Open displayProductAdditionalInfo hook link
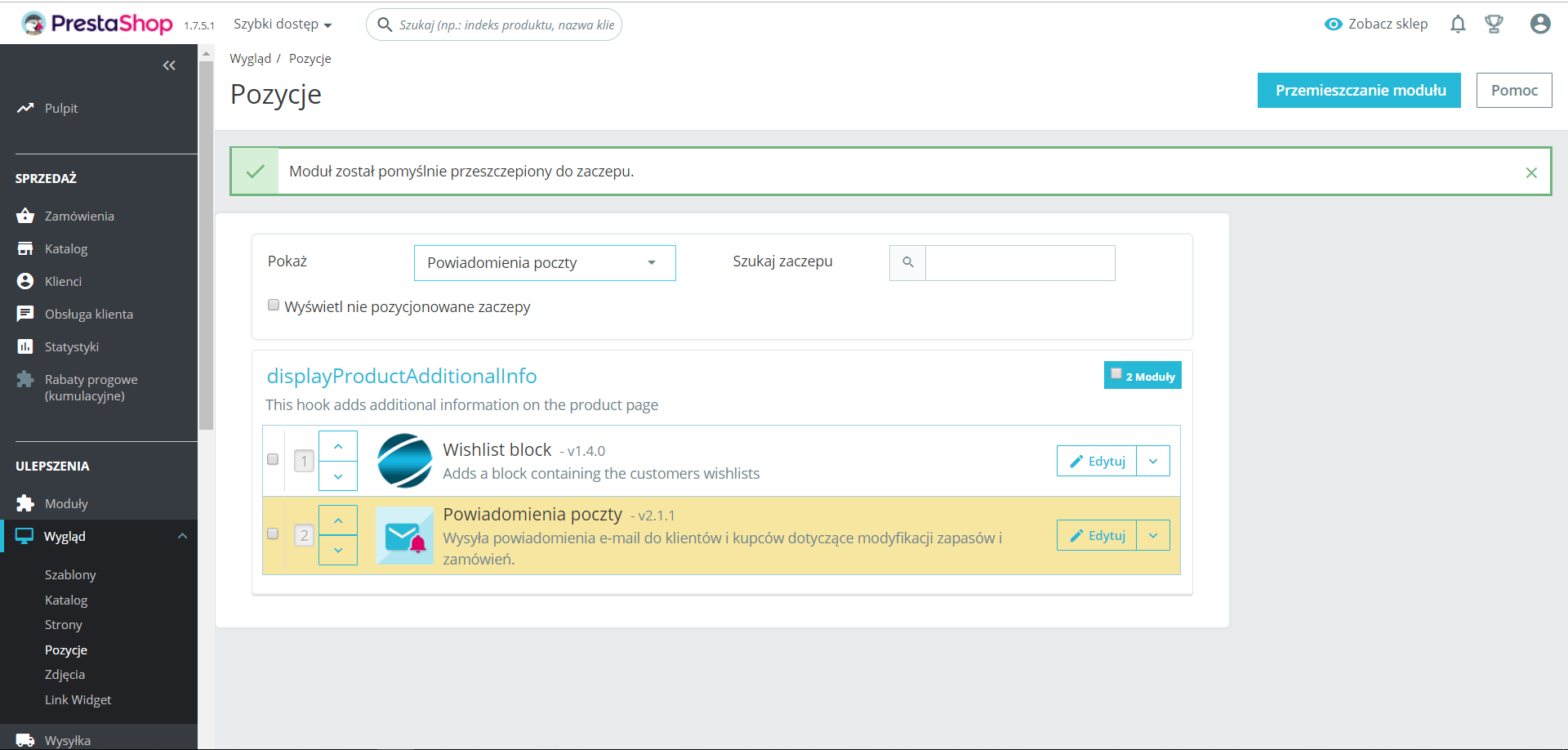This screenshot has width=1568, height=750. 402,376
